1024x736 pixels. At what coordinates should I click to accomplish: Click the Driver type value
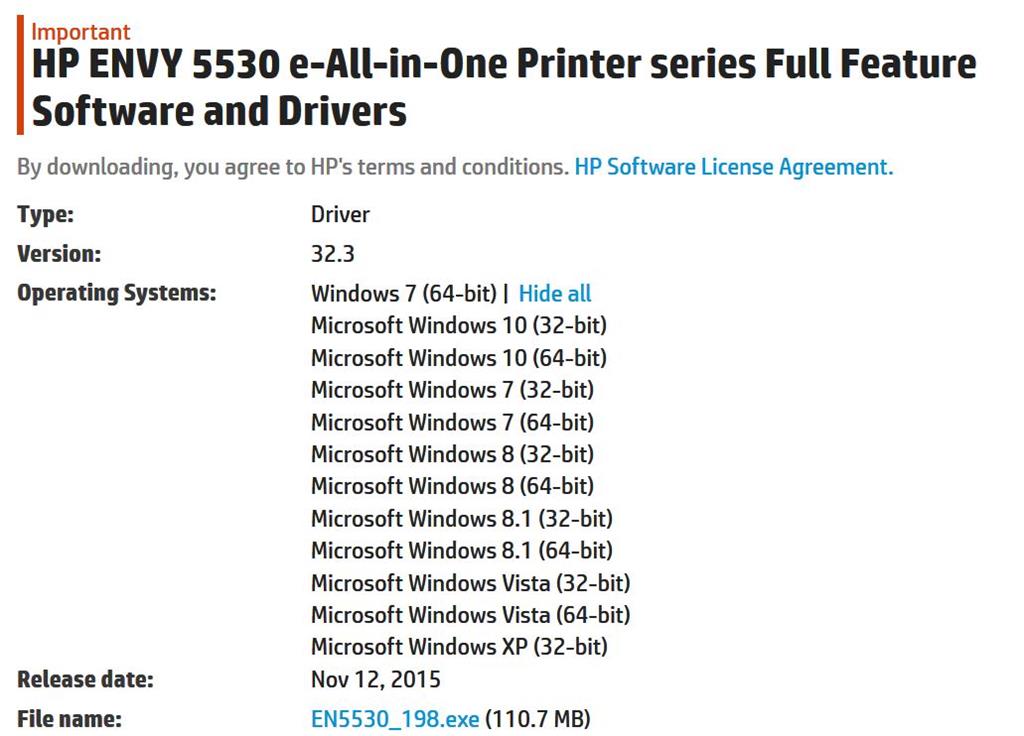point(340,214)
